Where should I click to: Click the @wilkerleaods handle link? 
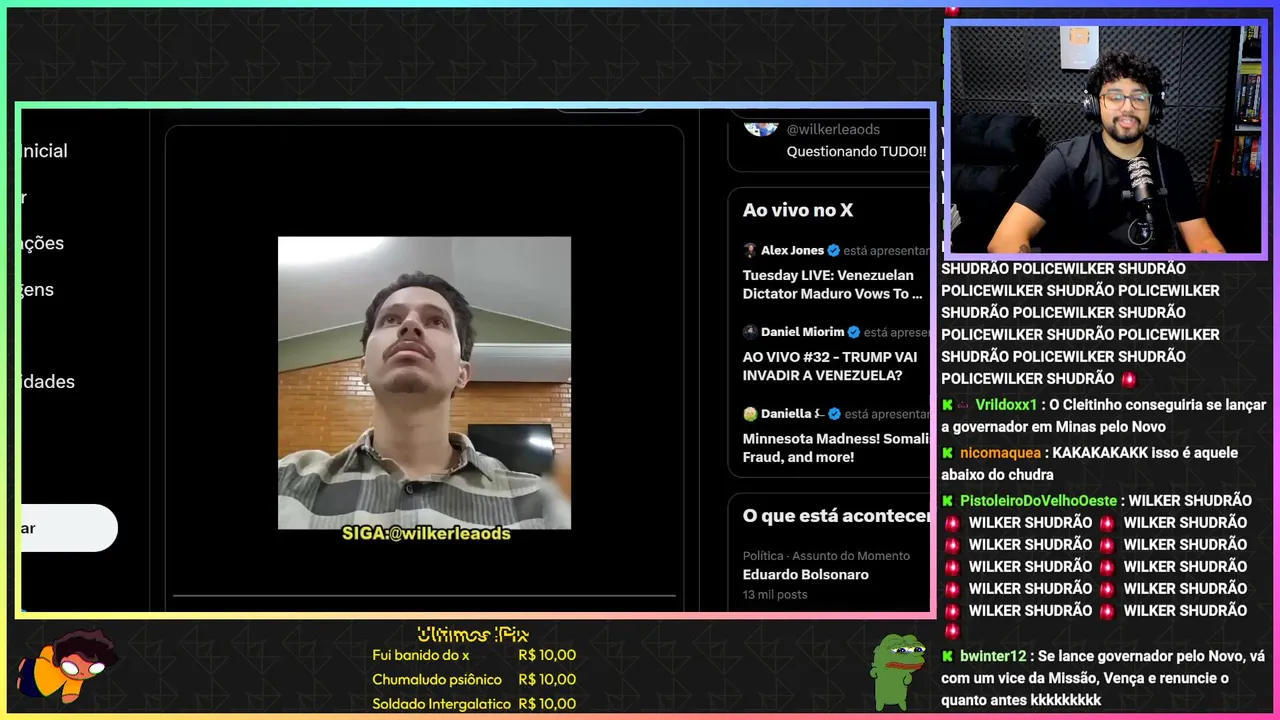pyautogui.click(x=833, y=129)
